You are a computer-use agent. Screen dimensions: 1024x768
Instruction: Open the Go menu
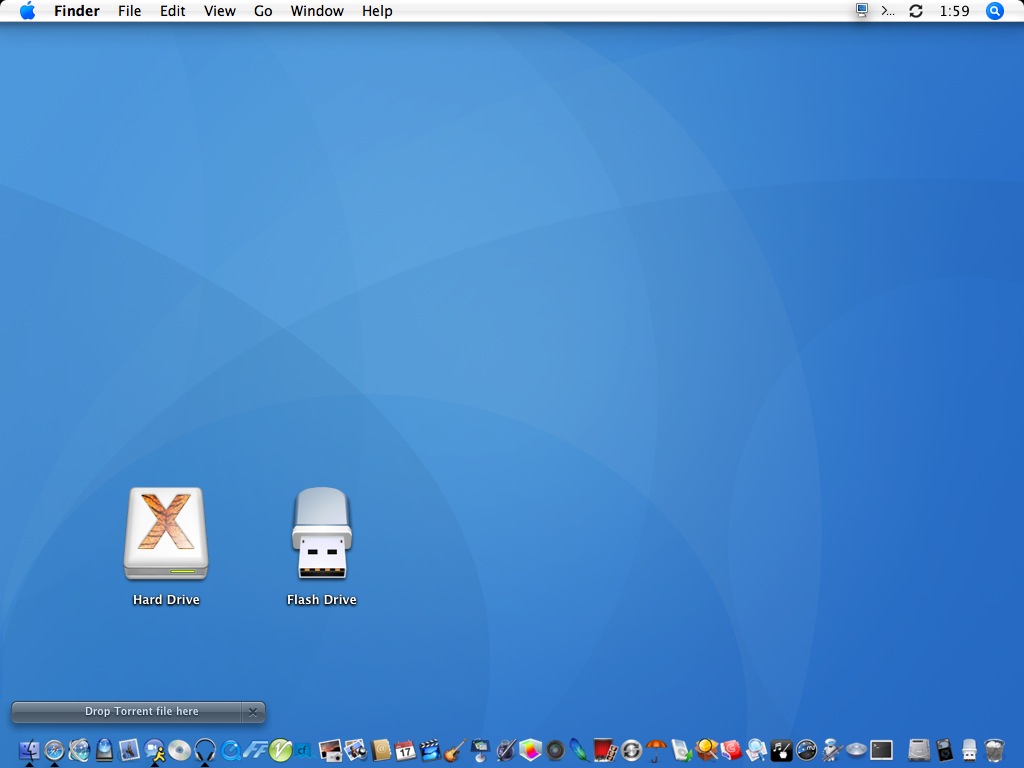pos(263,11)
